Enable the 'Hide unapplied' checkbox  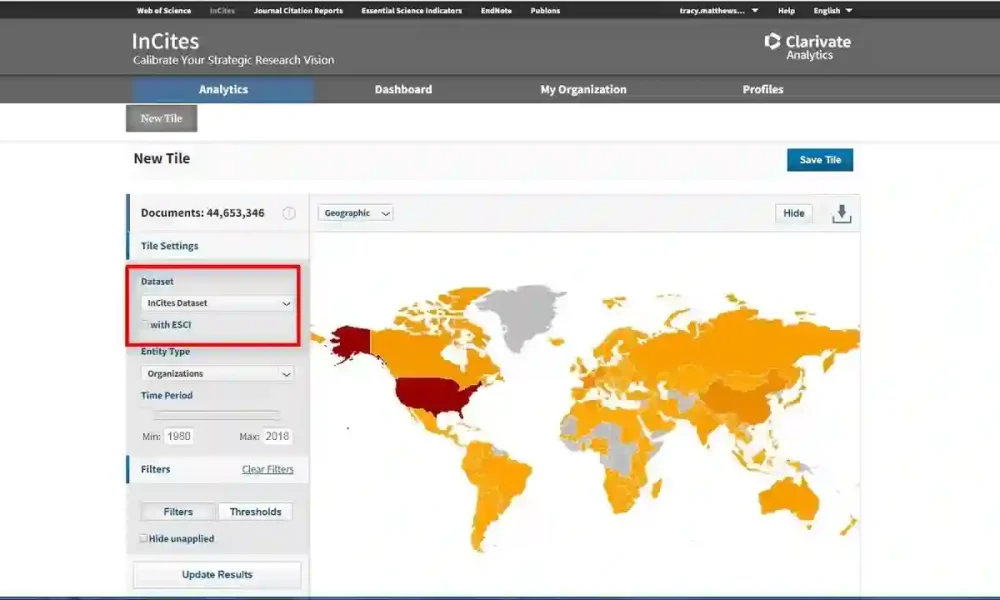[144, 539]
